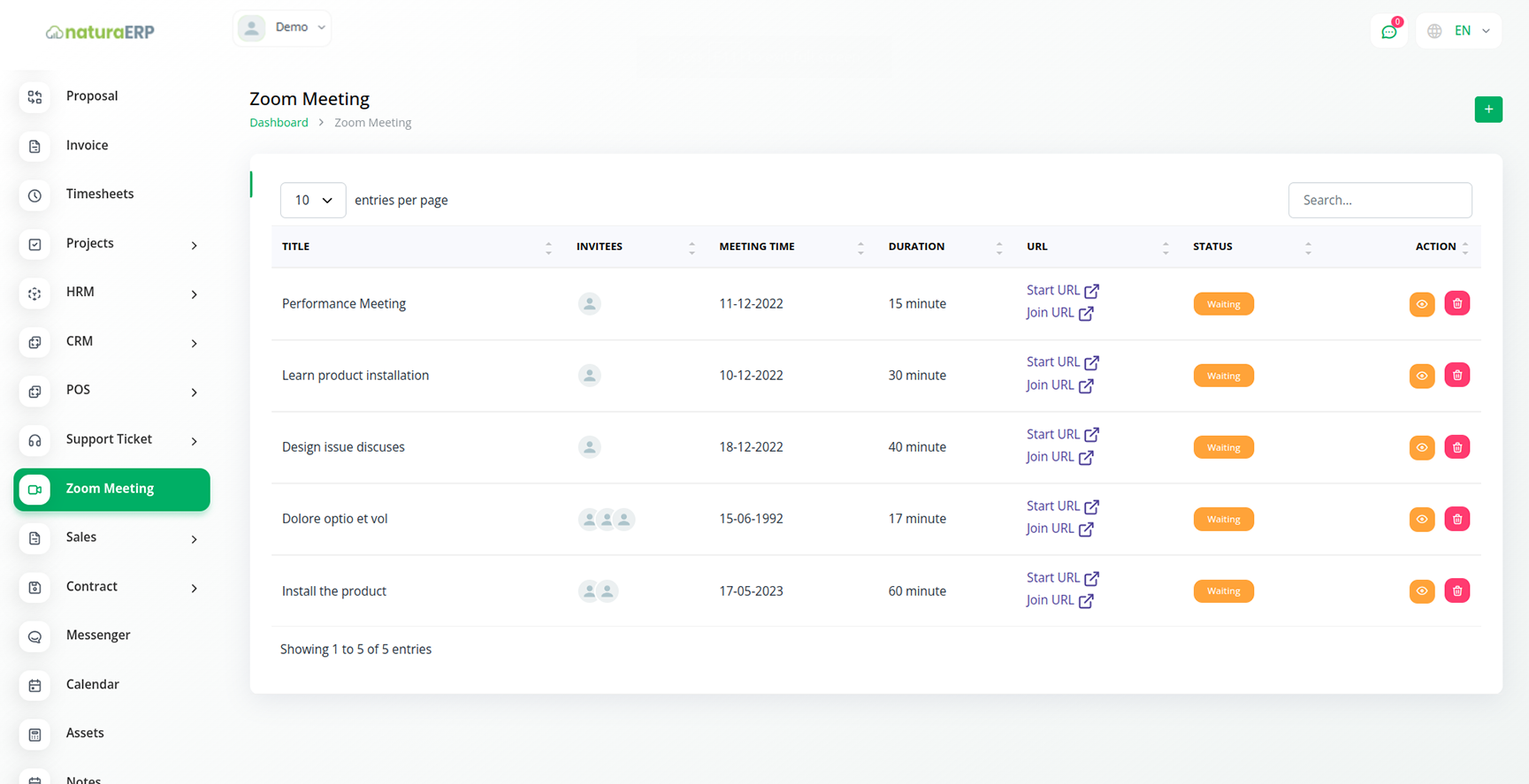Open the entries per page dropdown
Screen dimensions: 1529x784
313,201
